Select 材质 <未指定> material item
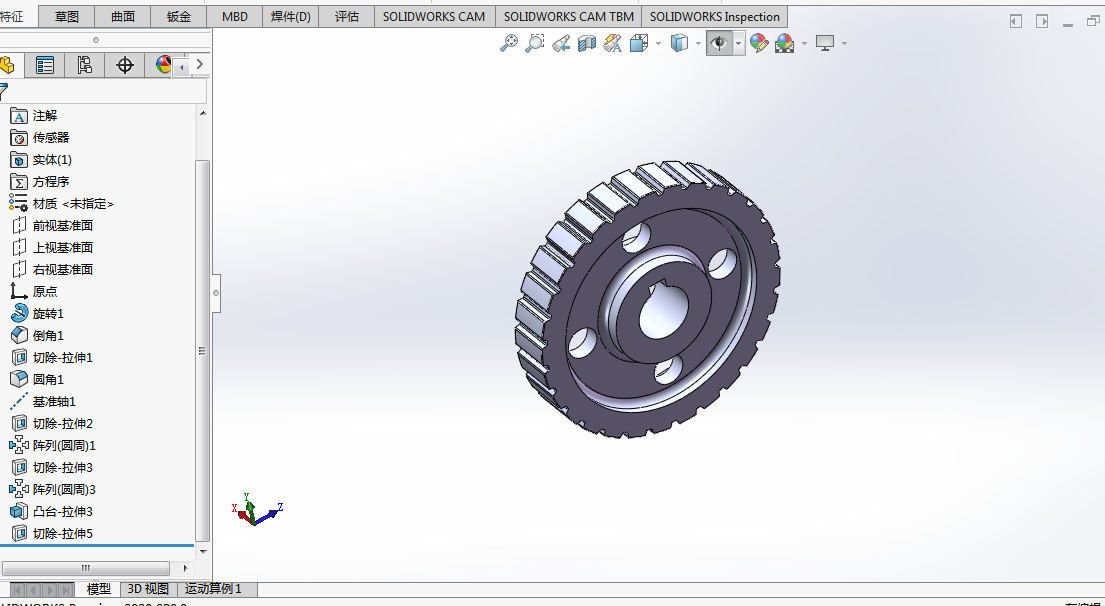The height and width of the screenshot is (606, 1105). point(62,204)
